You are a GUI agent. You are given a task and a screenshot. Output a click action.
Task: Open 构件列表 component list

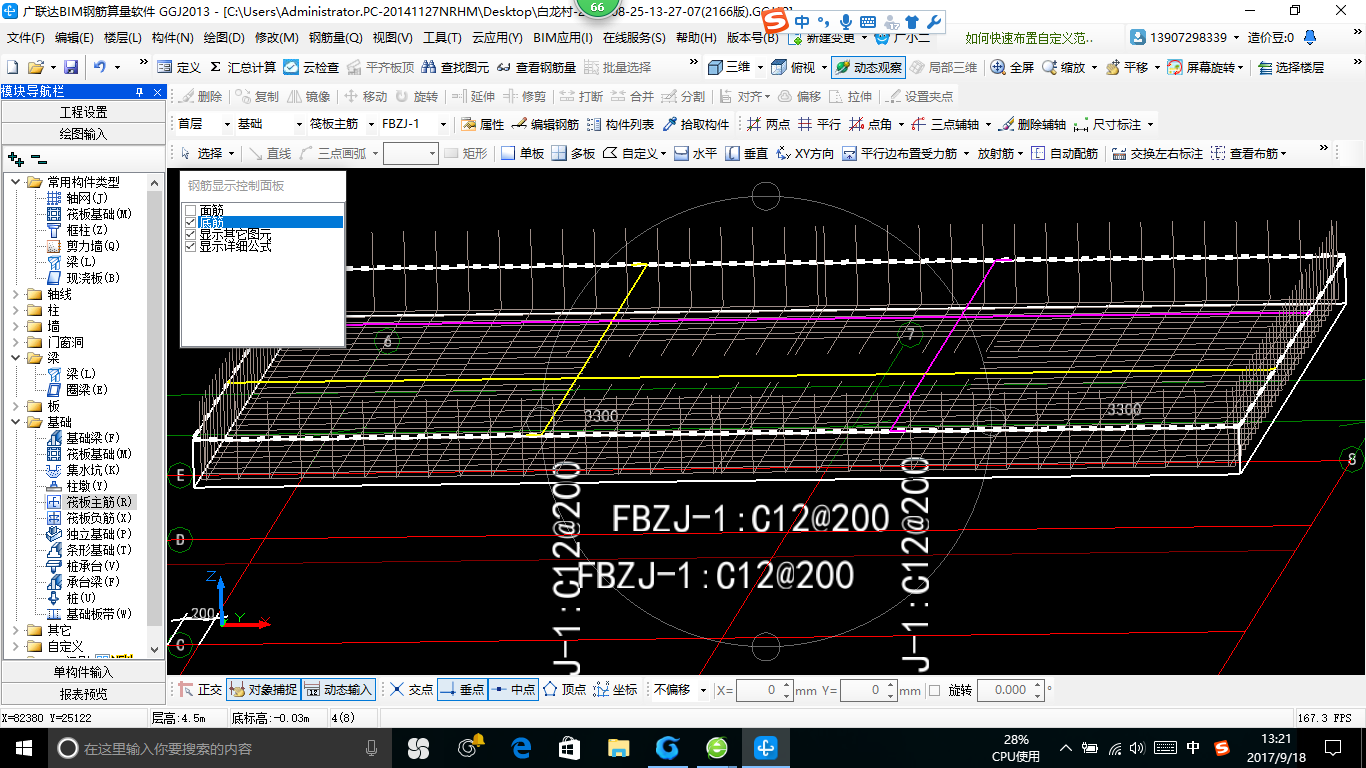click(621, 125)
